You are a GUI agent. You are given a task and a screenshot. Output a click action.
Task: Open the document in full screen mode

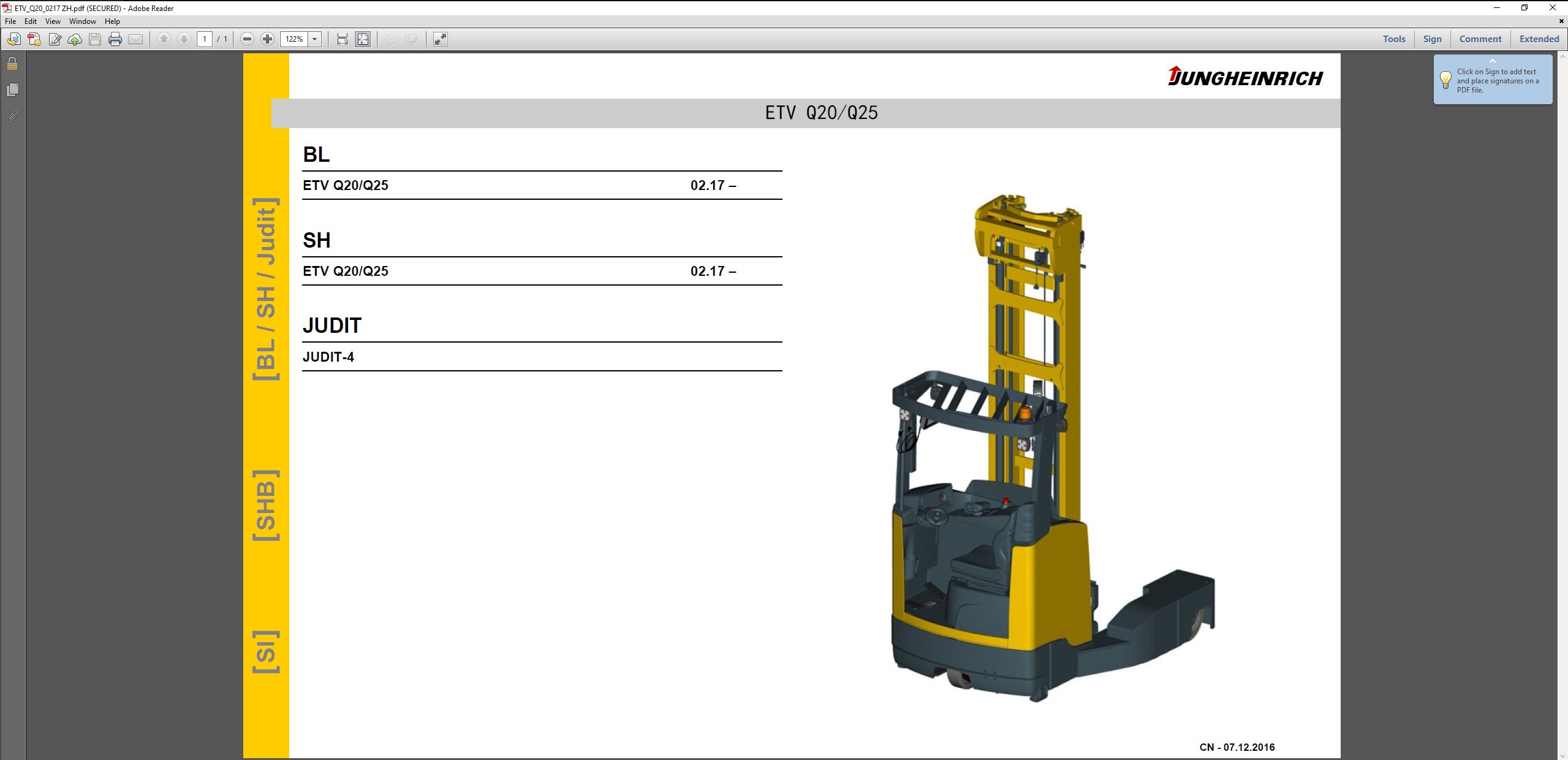(x=440, y=39)
